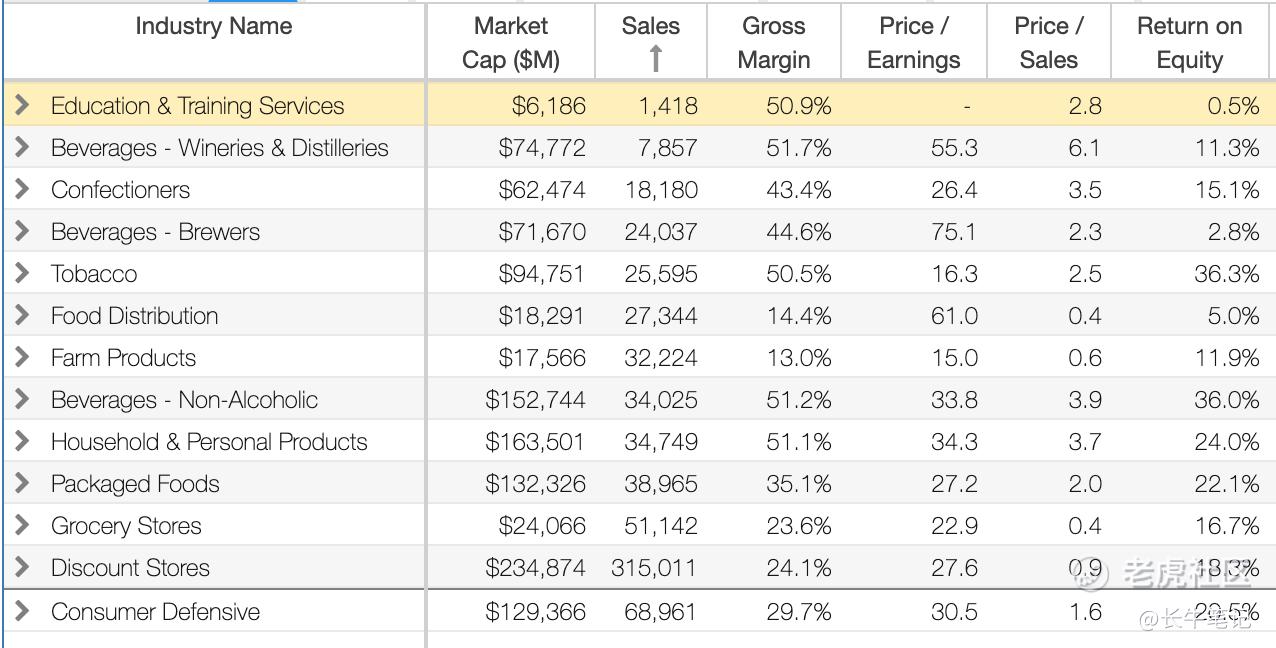The image size is (1276, 648).
Task: Sort by Gross Margin column header
Action: (x=773, y=42)
